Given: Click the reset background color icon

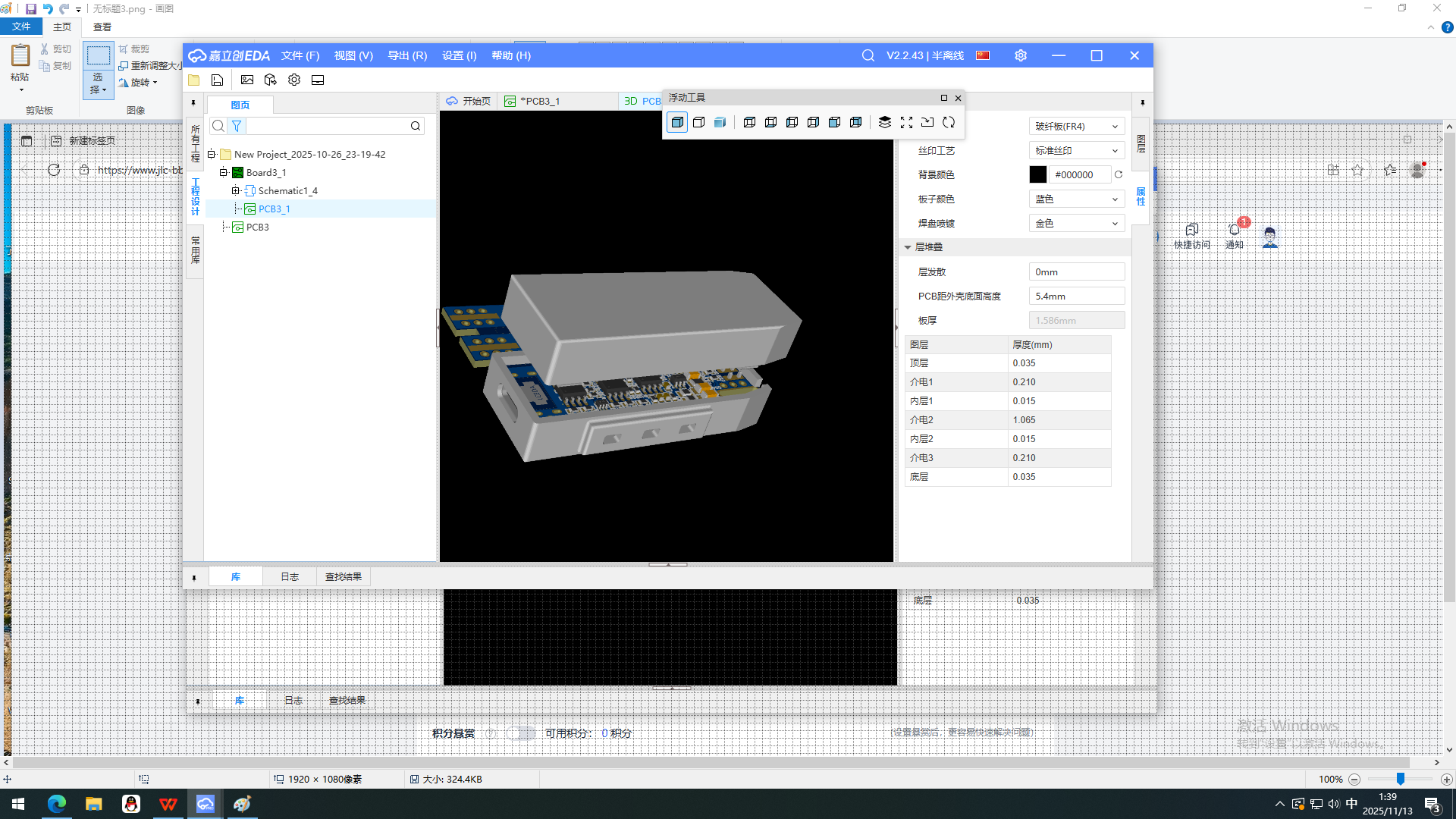Looking at the screenshot, I should coord(1119,174).
